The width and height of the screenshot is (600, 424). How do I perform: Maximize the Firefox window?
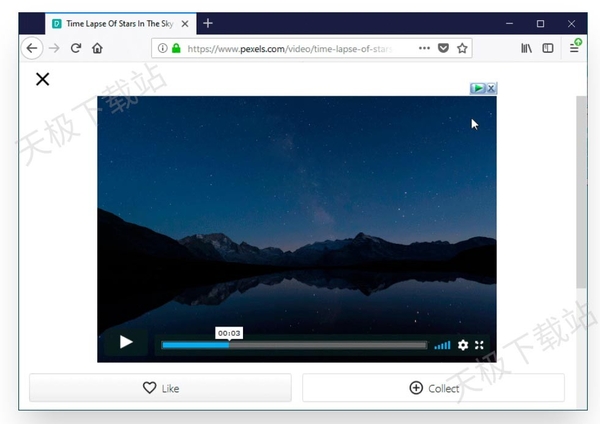pyautogui.click(x=540, y=24)
